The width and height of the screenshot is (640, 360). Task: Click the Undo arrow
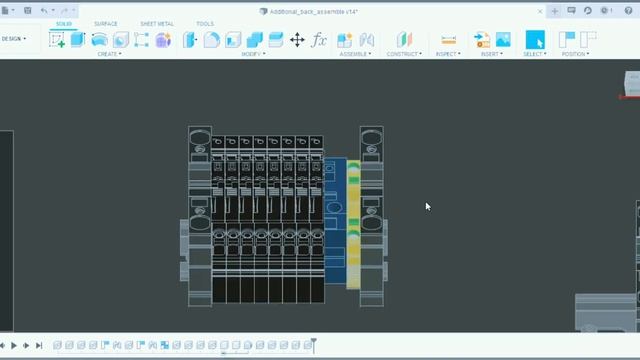click(x=44, y=11)
